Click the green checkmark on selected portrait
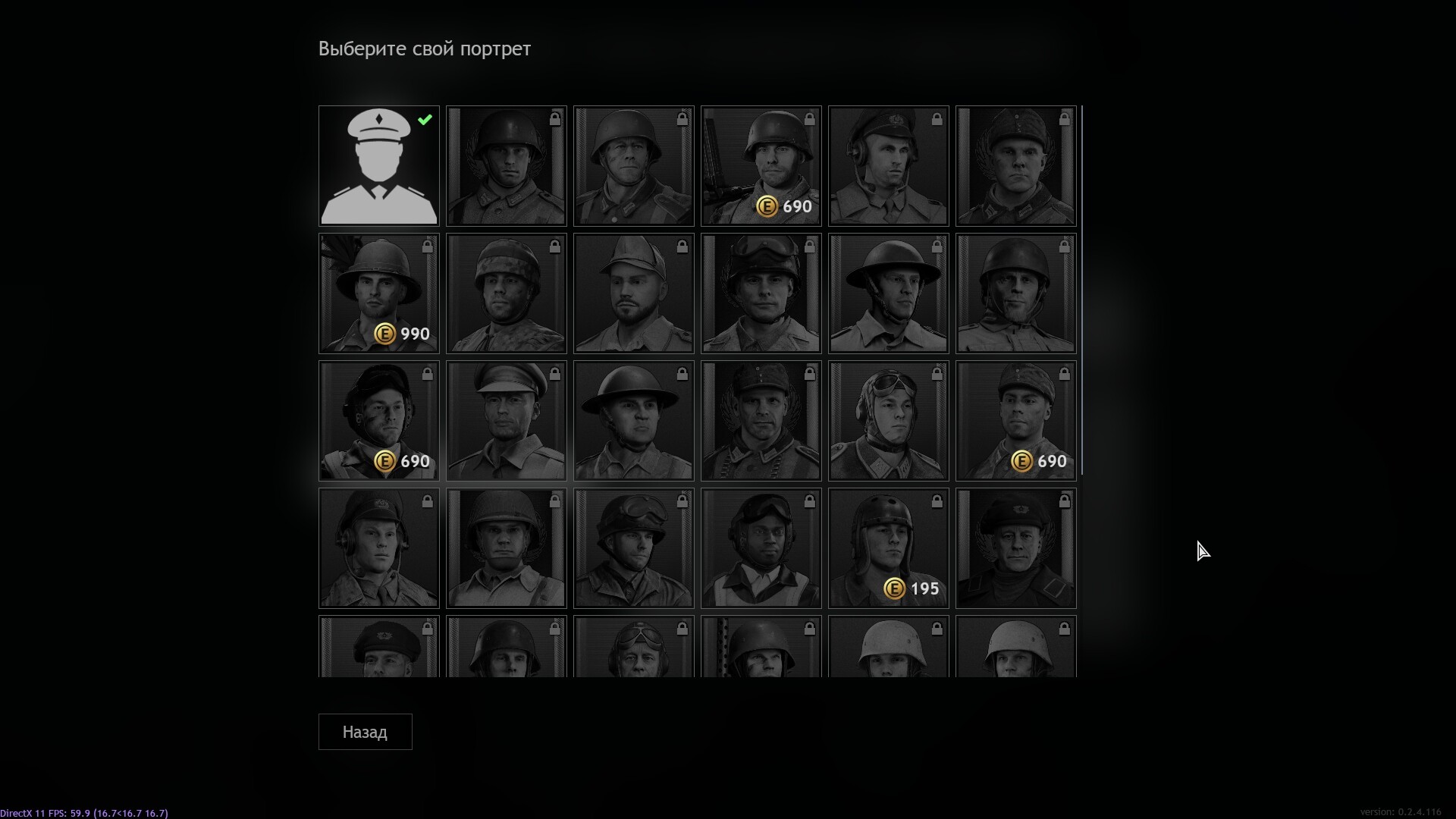Screen dimensions: 1456x819 click(425, 119)
